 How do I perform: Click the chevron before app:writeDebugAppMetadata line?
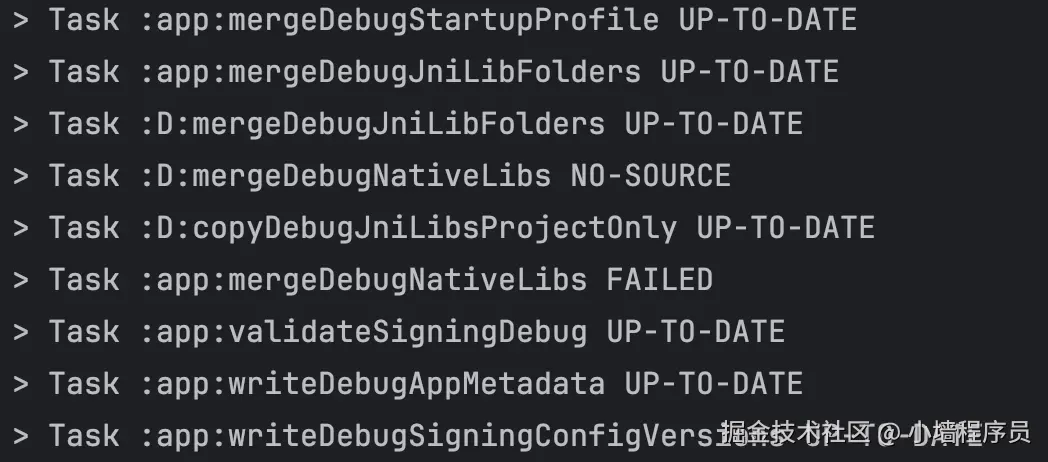[20, 384]
